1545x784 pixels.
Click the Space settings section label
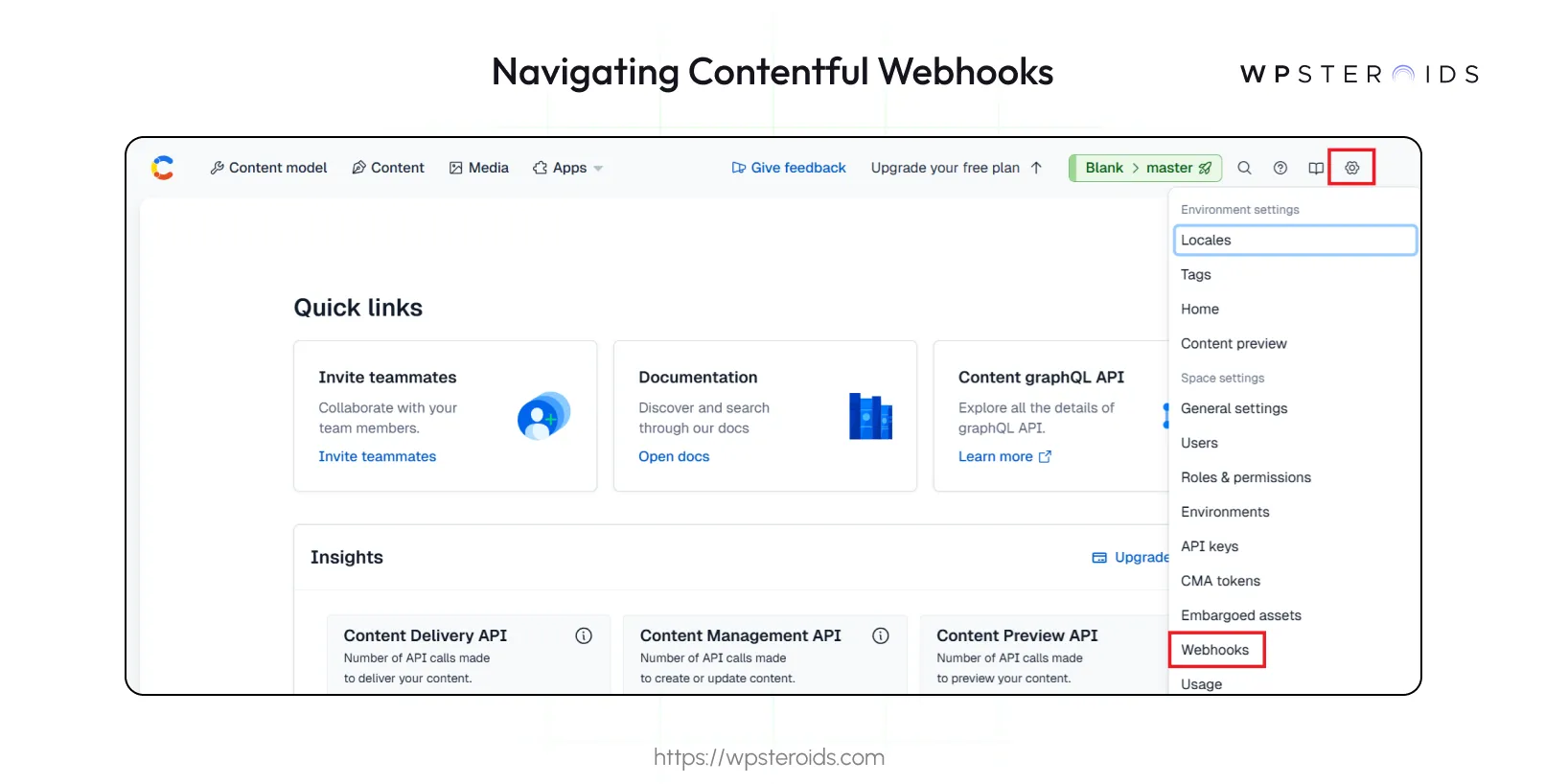1222,378
